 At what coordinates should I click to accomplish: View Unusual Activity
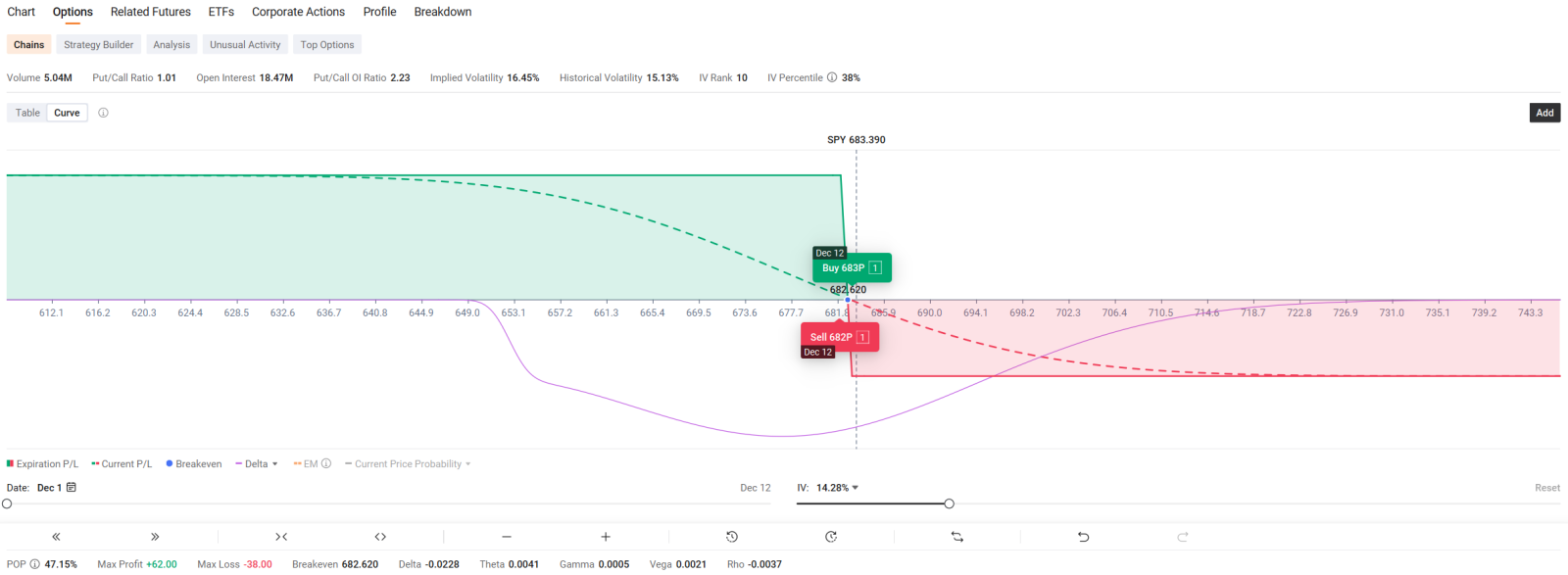pyautogui.click(x=245, y=44)
